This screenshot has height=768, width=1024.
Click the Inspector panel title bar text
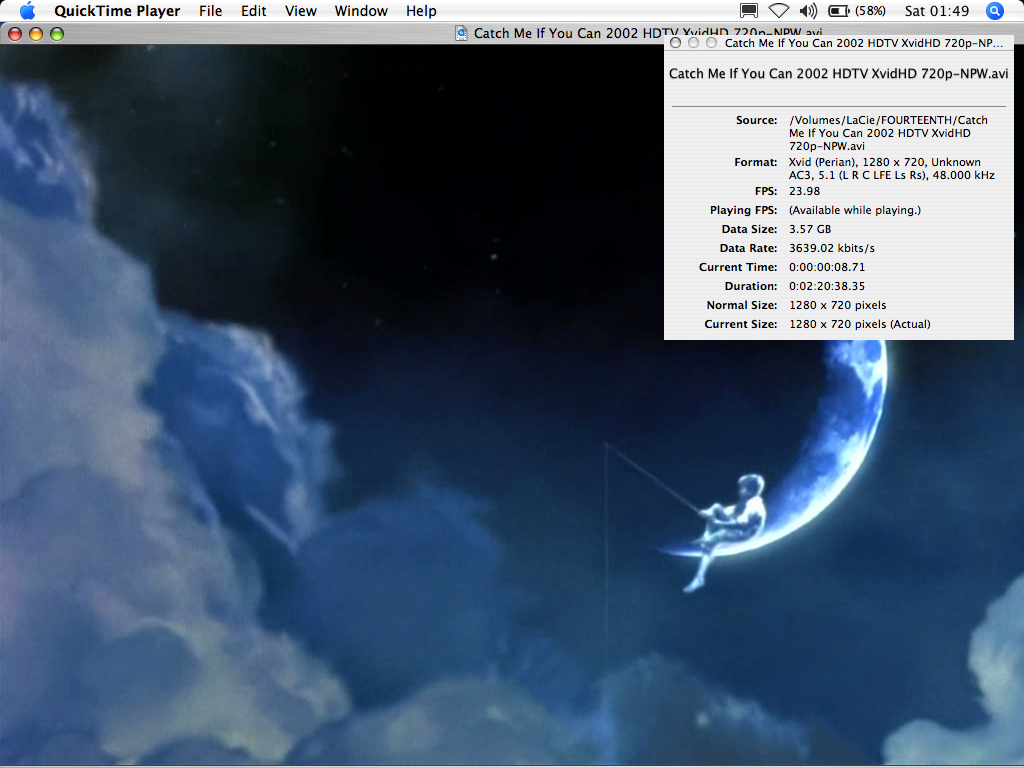[x=863, y=43]
